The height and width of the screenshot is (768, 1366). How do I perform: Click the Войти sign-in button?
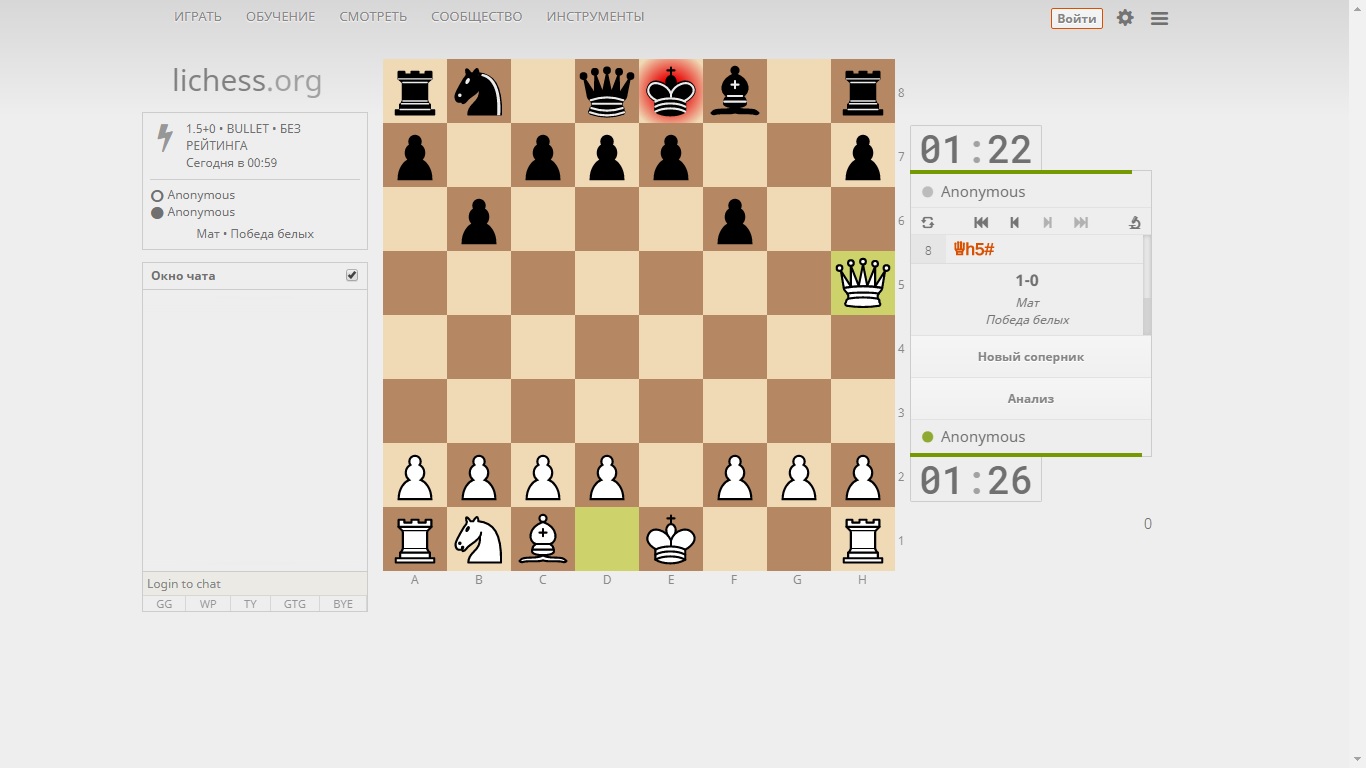point(1076,18)
